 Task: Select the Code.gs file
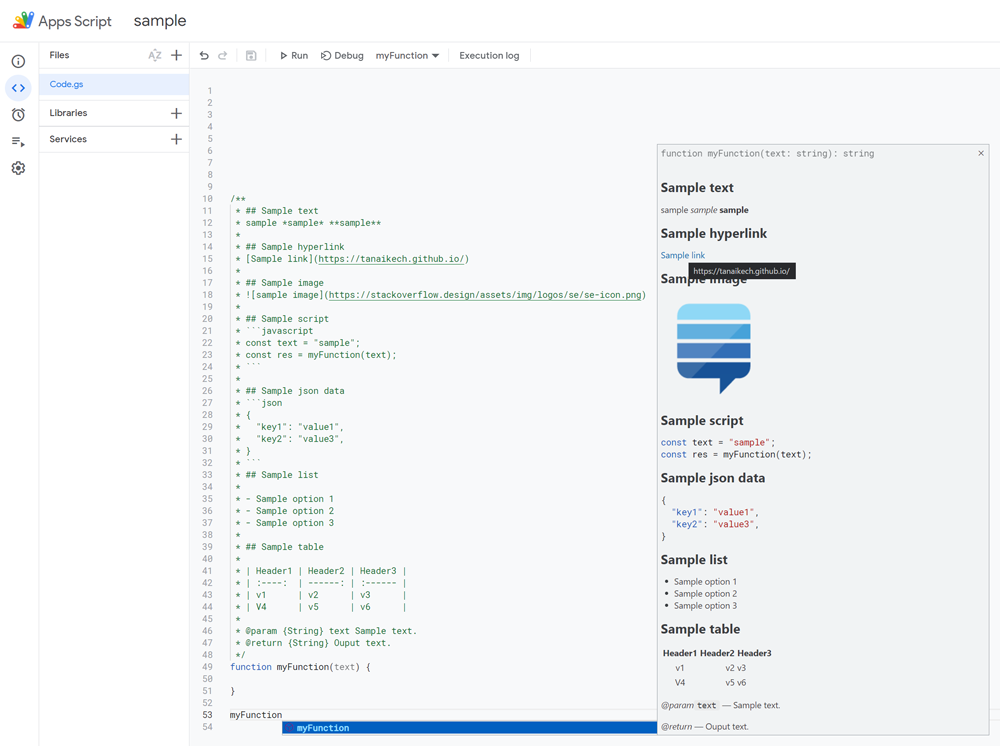coord(114,84)
